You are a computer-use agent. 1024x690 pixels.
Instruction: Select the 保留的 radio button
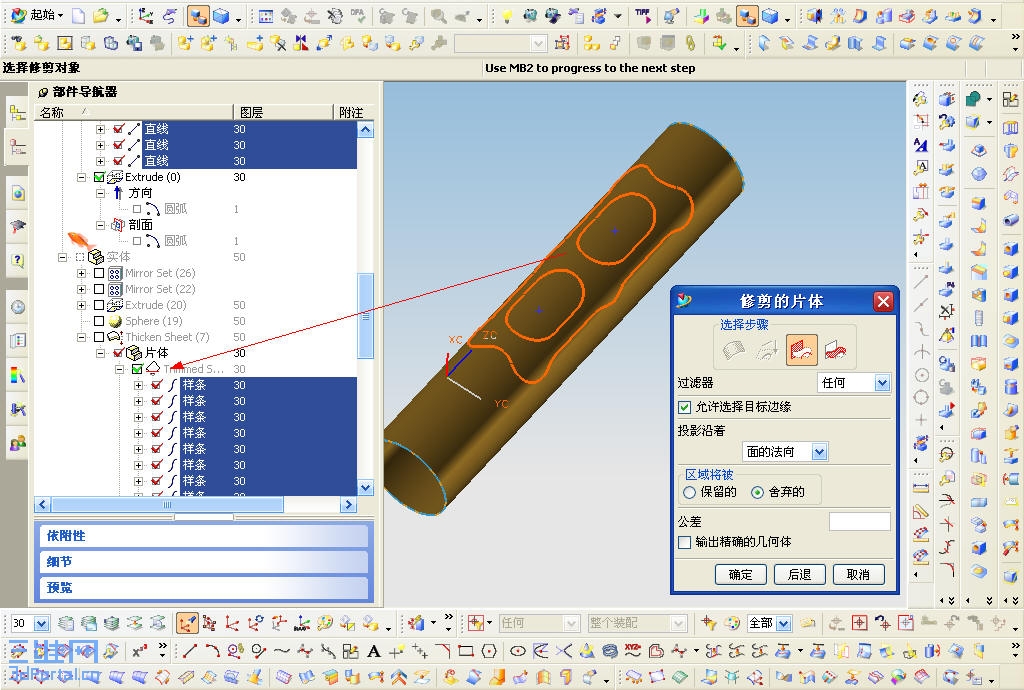click(x=689, y=493)
